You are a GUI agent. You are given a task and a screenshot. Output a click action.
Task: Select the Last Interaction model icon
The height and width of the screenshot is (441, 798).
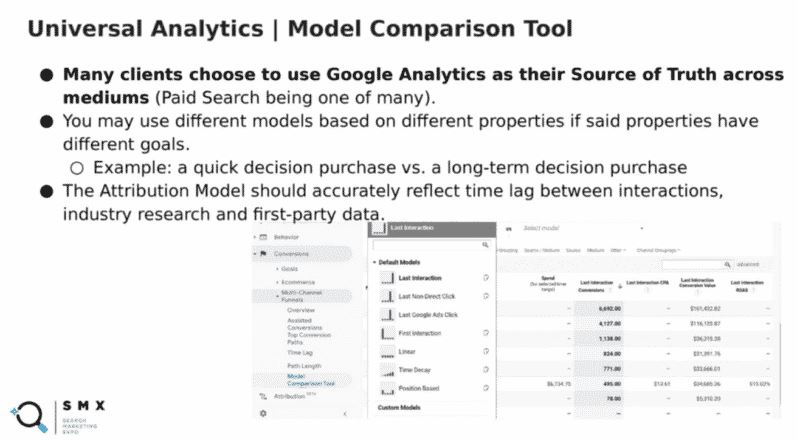pos(387,278)
